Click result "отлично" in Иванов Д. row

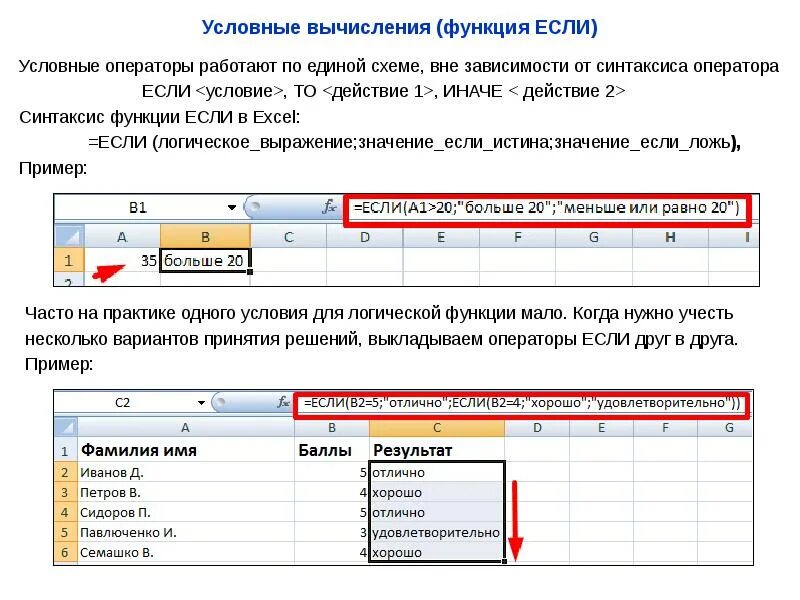coord(437,472)
